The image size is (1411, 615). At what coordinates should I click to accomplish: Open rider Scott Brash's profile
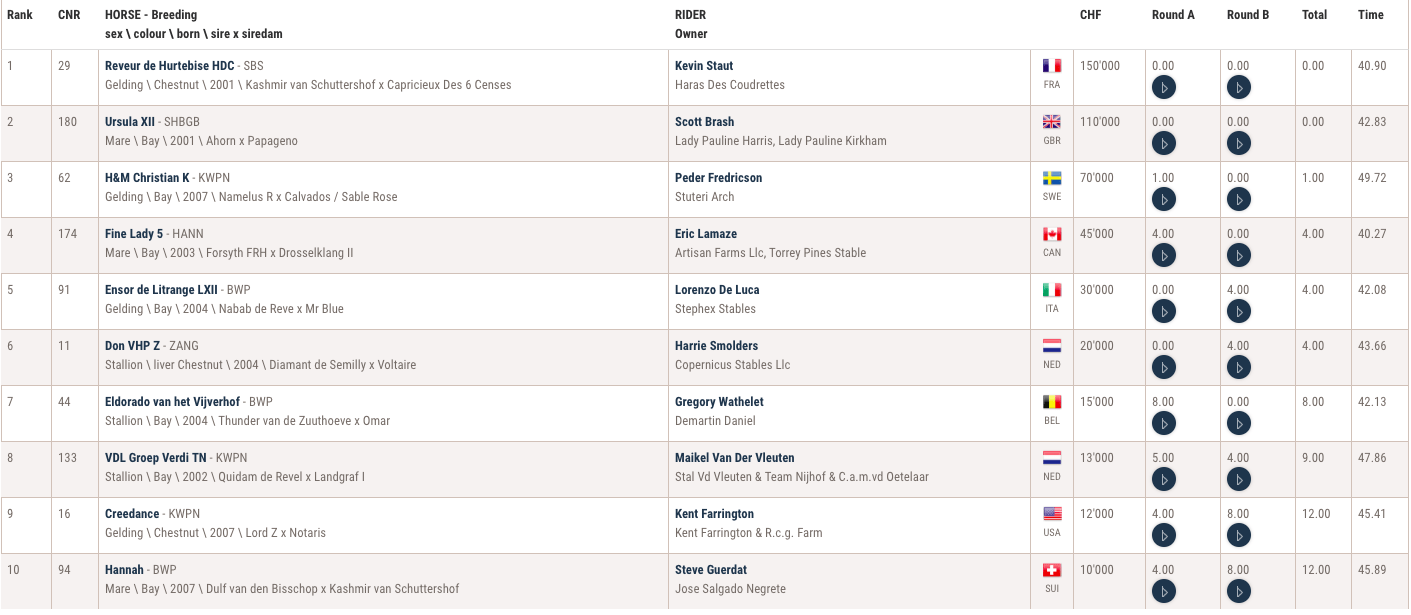[704, 122]
